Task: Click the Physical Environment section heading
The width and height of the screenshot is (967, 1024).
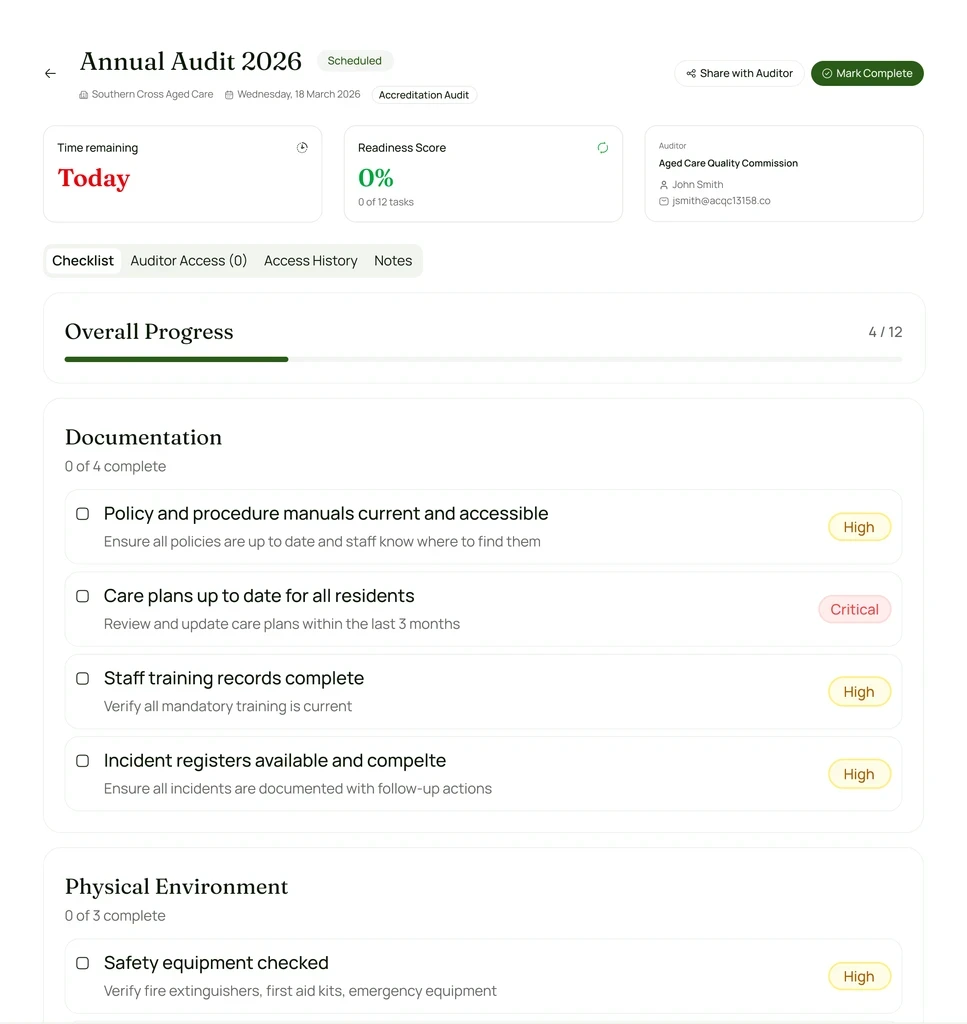Action: coord(176,886)
